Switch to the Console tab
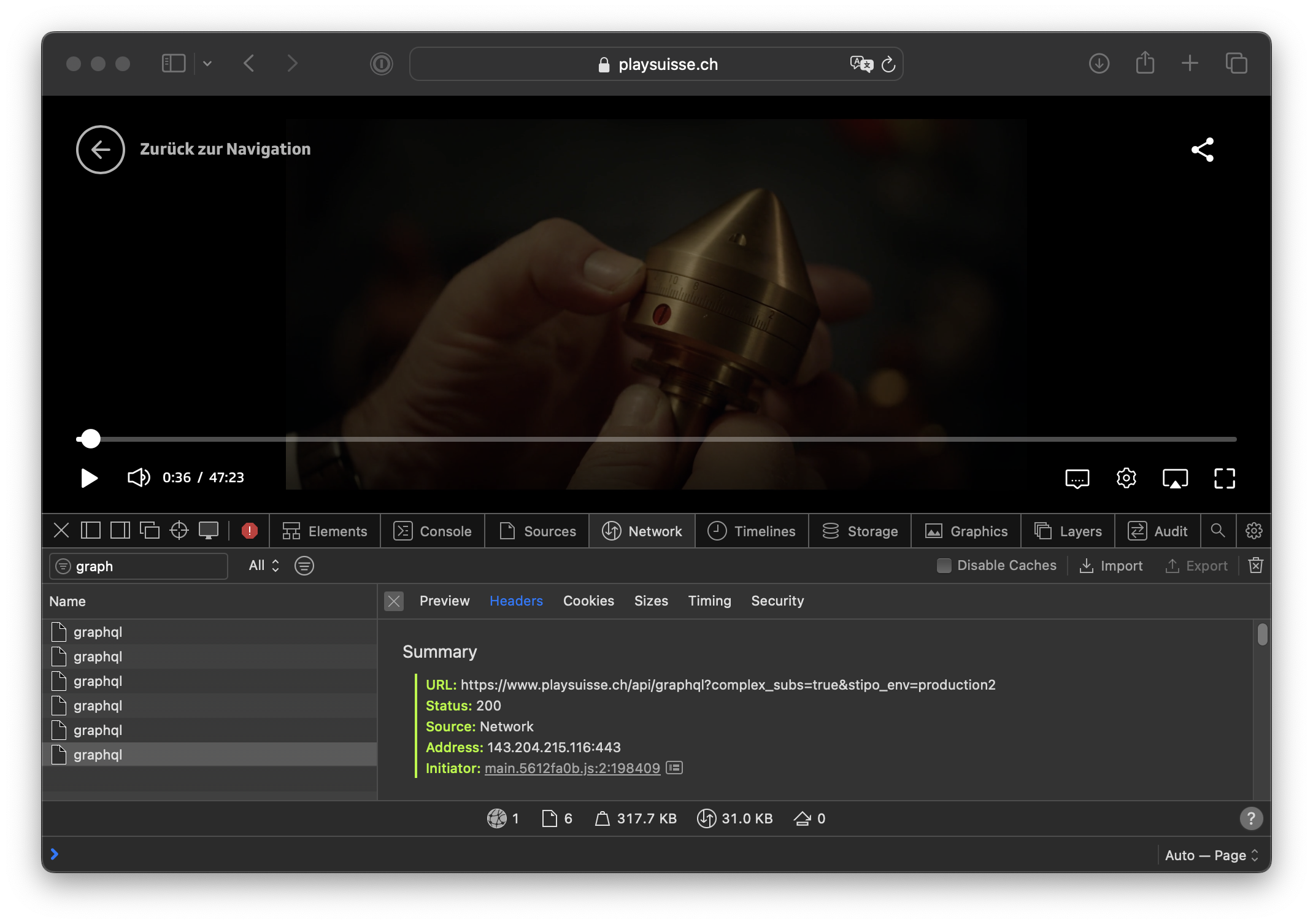Screen dimensions: 1313x924 (x=433, y=531)
